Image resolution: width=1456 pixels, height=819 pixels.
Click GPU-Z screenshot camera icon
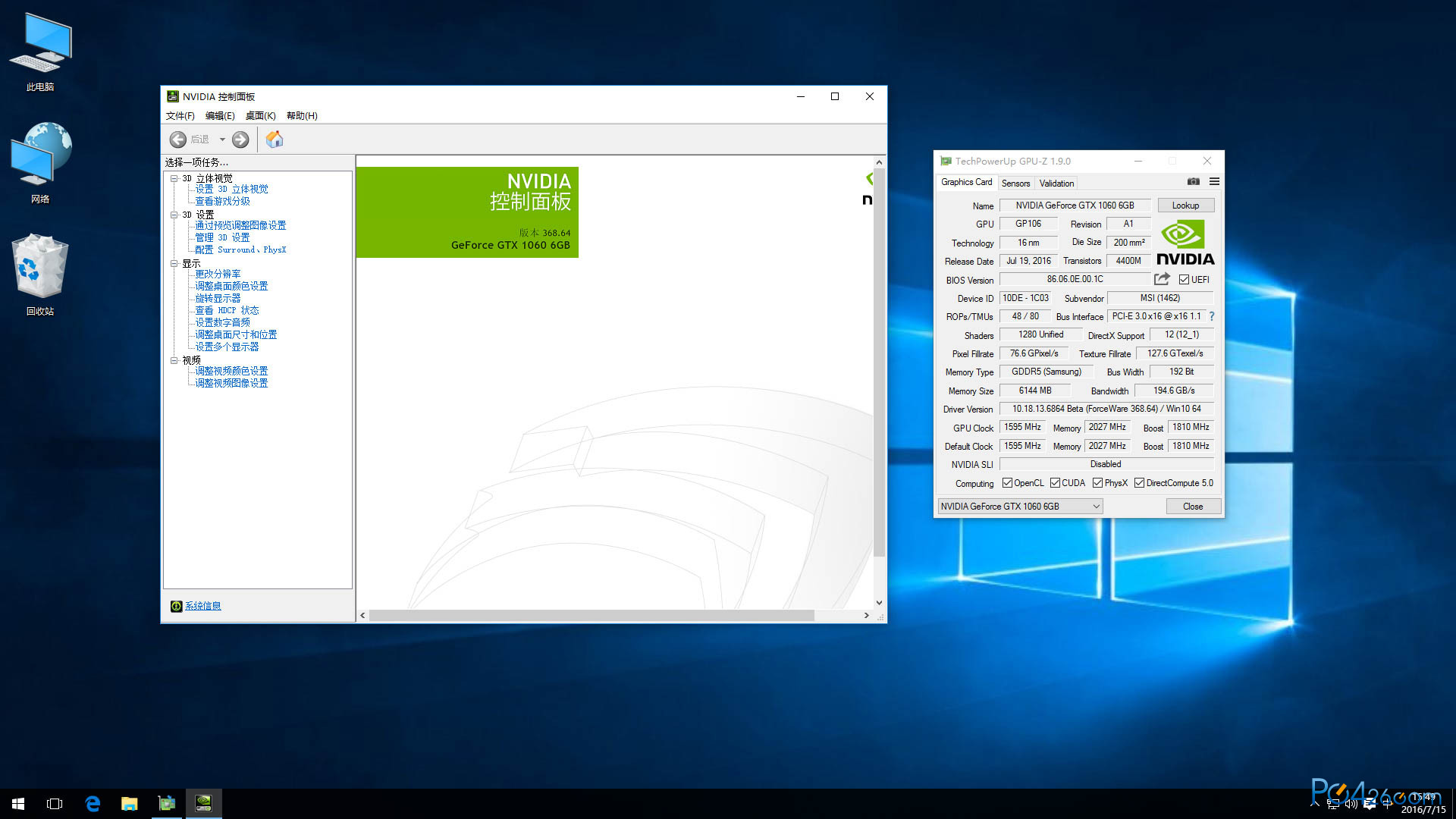click(x=1193, y=182)
